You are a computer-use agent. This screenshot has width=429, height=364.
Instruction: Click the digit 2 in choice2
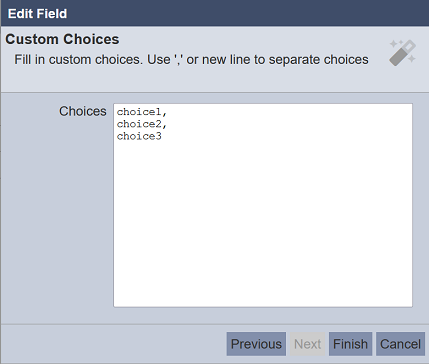[x=159, y=124]
